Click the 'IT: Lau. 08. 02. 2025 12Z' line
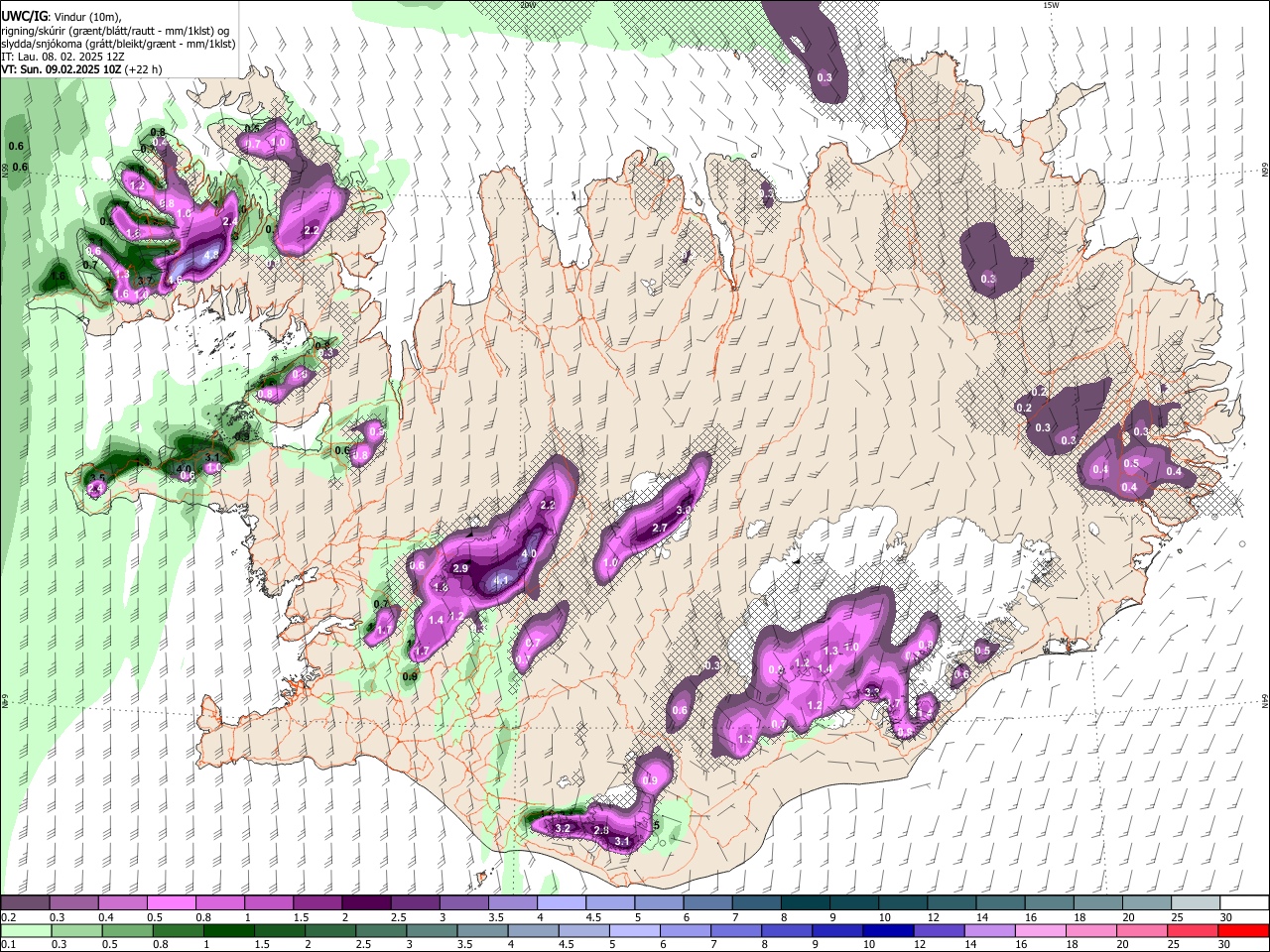The width and height of the screenshot is (1270, 952). pos(63,57)
